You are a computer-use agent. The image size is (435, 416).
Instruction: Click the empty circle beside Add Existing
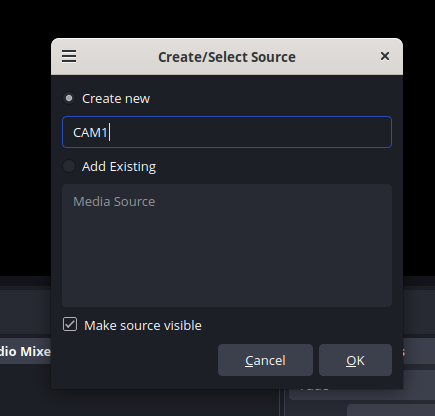pos(69,166)
